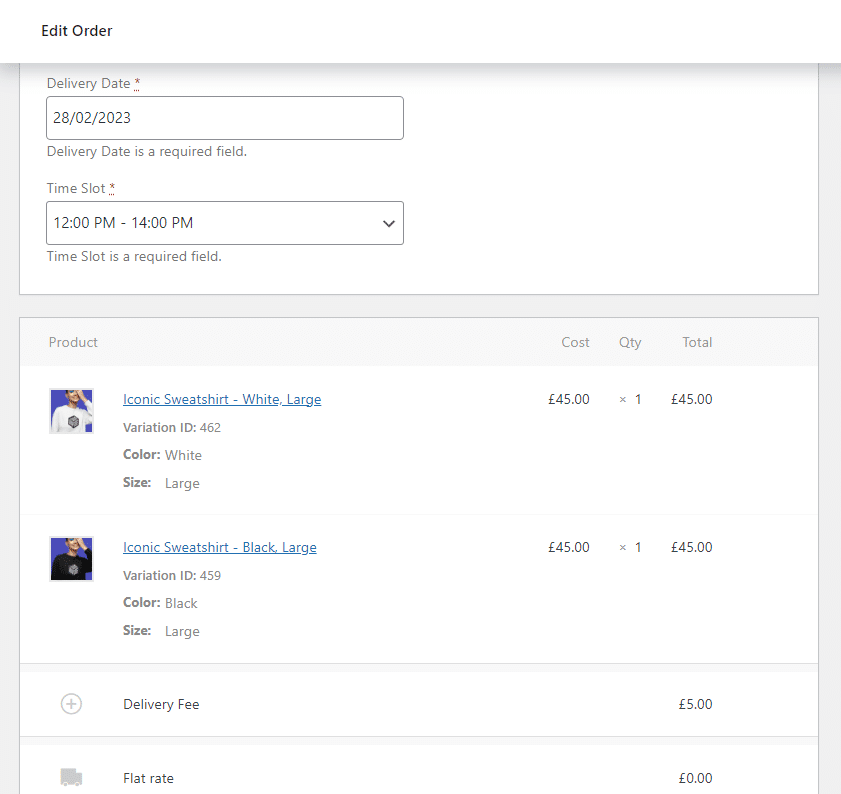Viewport: 841px width, 794px height.
Task: Open Iconic Sweatshirt - White, Large link
Action: (x=222, y=399)
